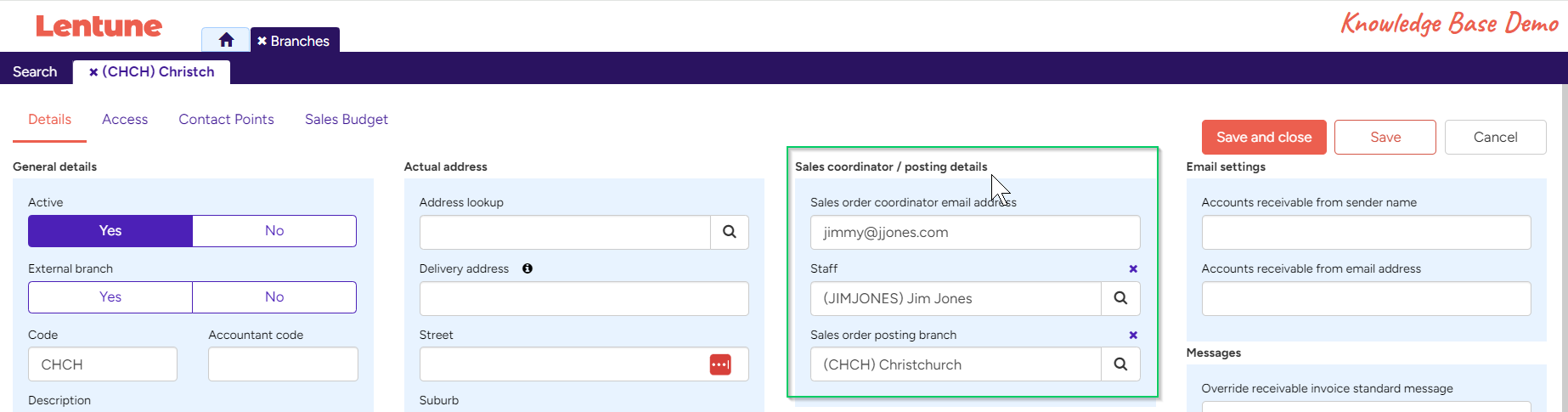Viewport: 1568px width, 412px height.
Task: Click the Cancel button
Action: click(x=1496, y=138)
